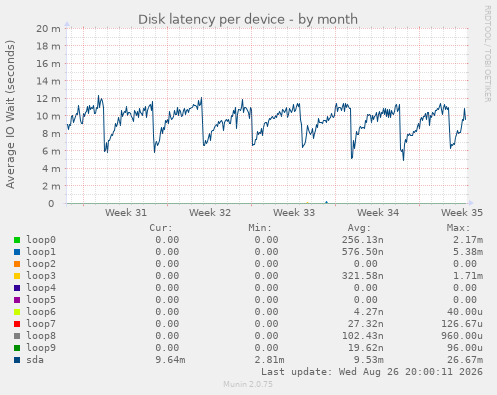Click loop3 max value '1.71m'
Screen dimensions: 497x395
pos(468,276)
